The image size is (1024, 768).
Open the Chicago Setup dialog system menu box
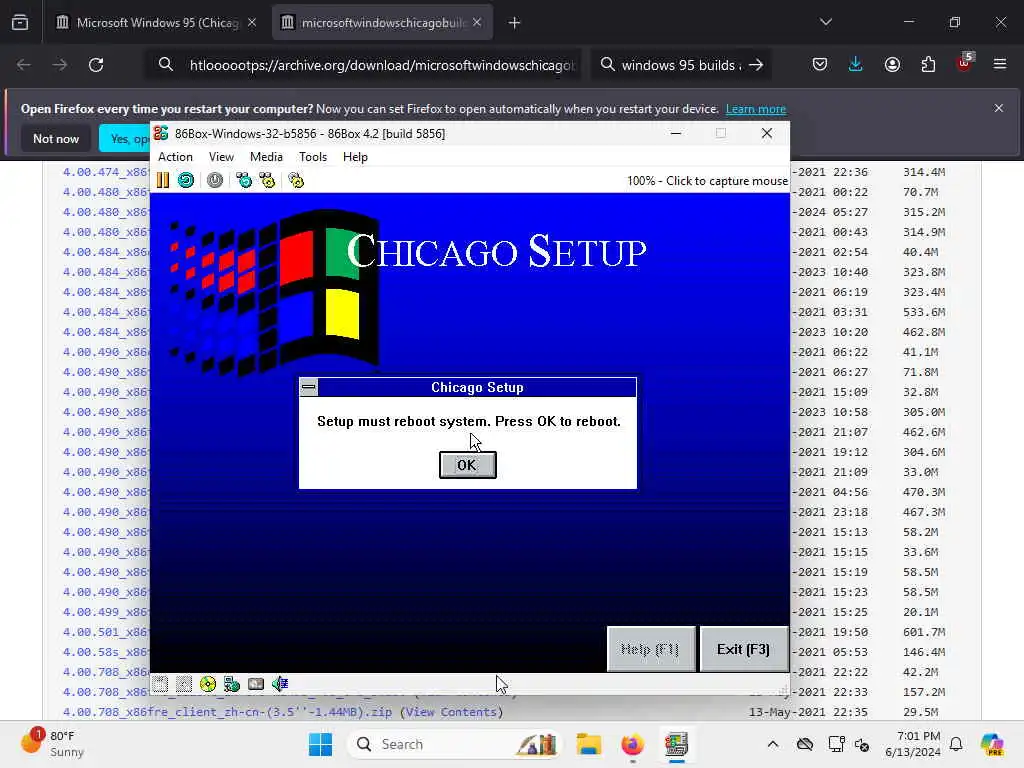309,387
